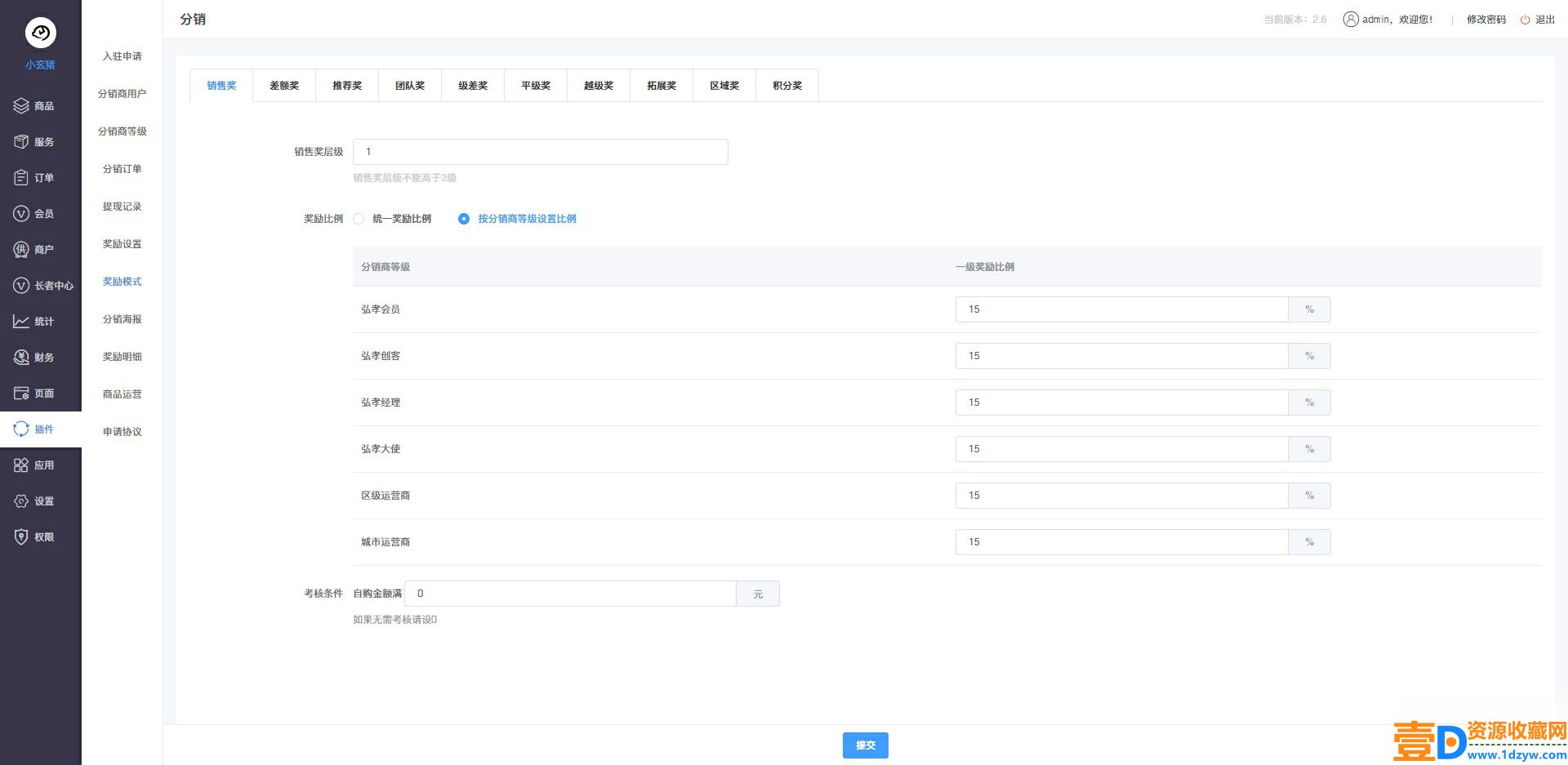1568x765 pixels.
Task: Open the 订单 sidebar icon
Action: tap(21, 177)
